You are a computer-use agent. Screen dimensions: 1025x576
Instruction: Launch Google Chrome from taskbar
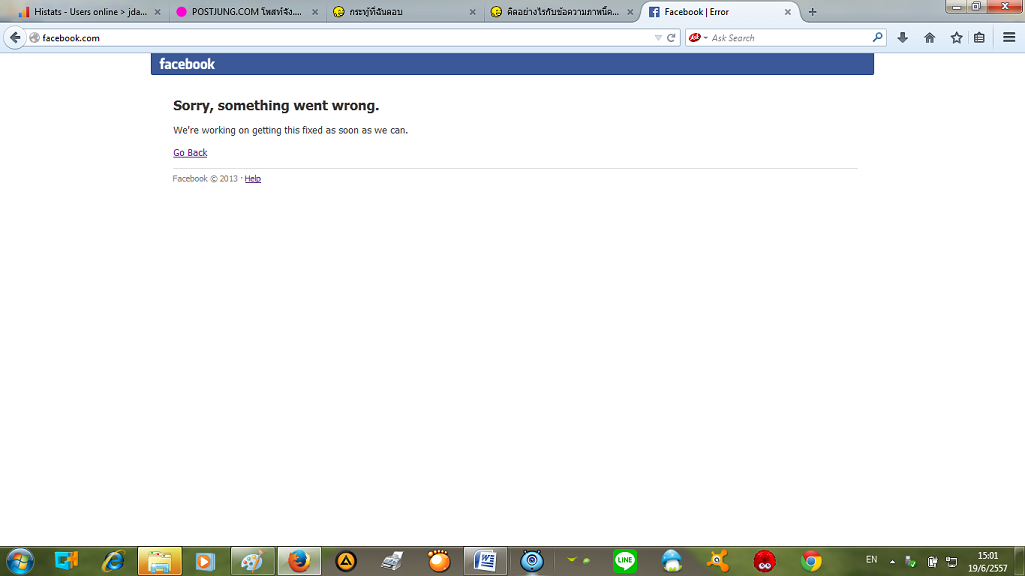tap(811, 561)
